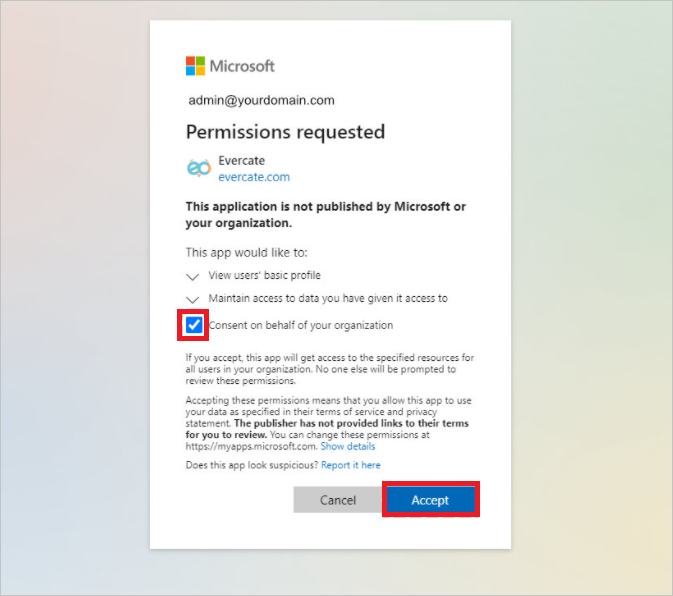Viewport: 673px width, 596px height.
Task: Click the https://myapps.microsoft.com URL text
Action: click(252, 446)
